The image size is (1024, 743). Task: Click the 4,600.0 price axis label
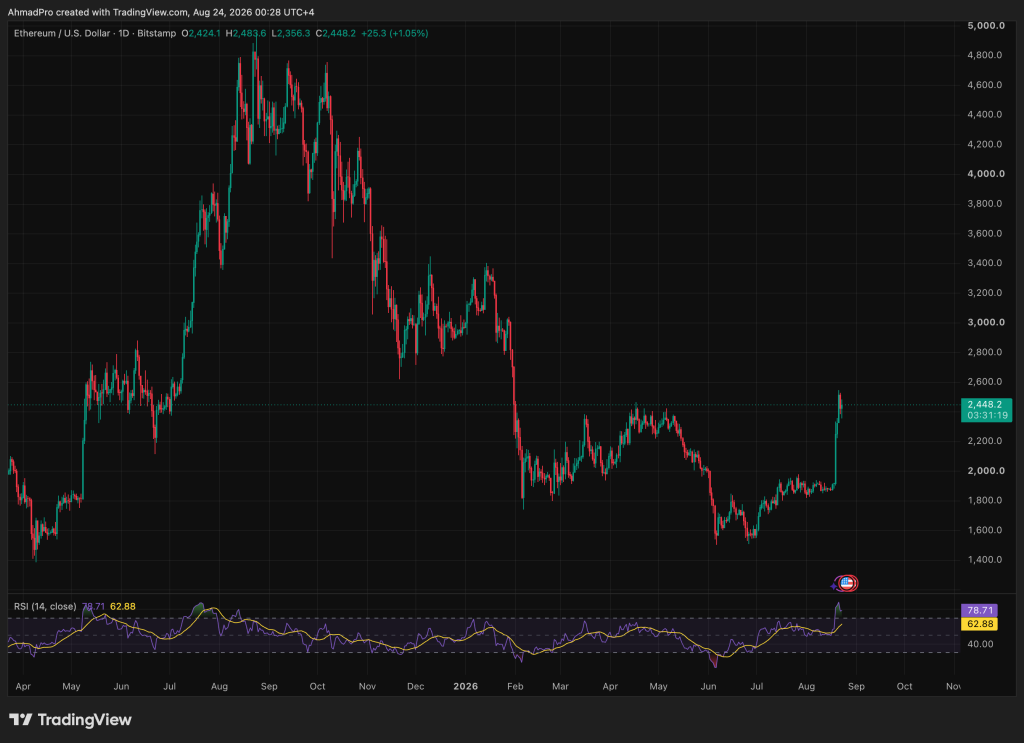[985, 85]
